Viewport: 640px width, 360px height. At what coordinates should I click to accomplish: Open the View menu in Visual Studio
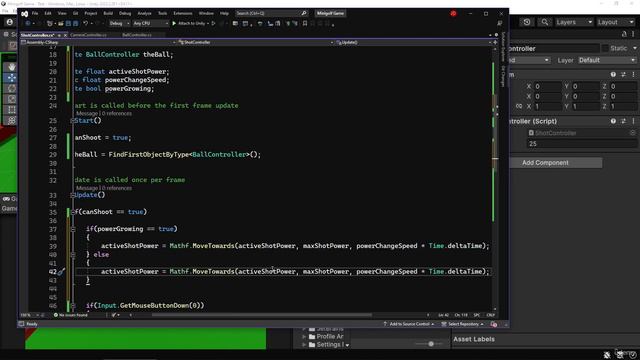point(62,13)
